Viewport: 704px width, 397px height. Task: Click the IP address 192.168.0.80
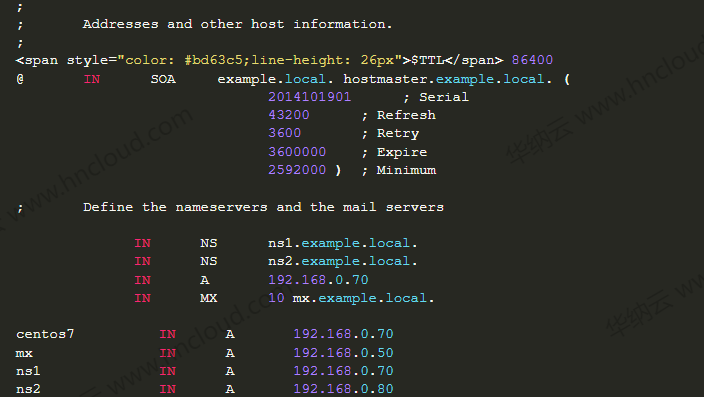pos(343,389)
